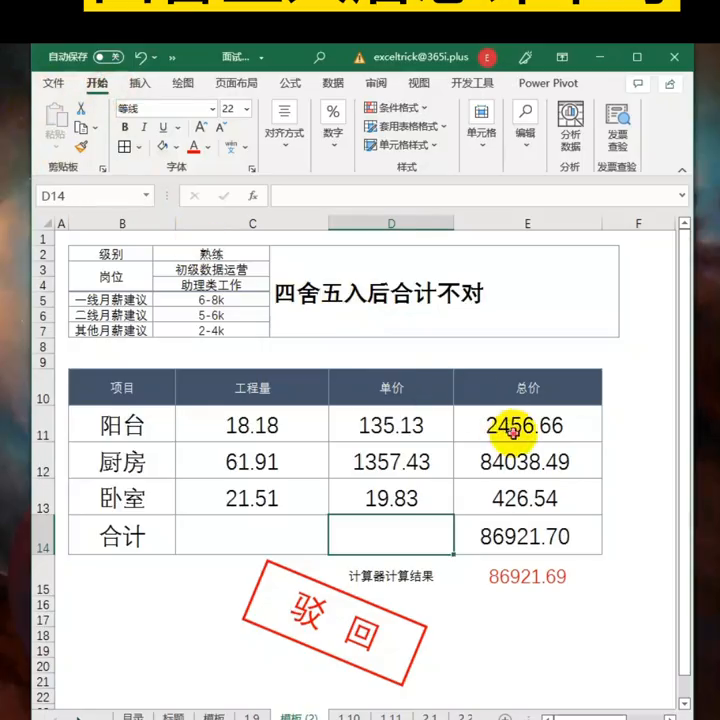Click the Format Painter brush

pos(81,146)
